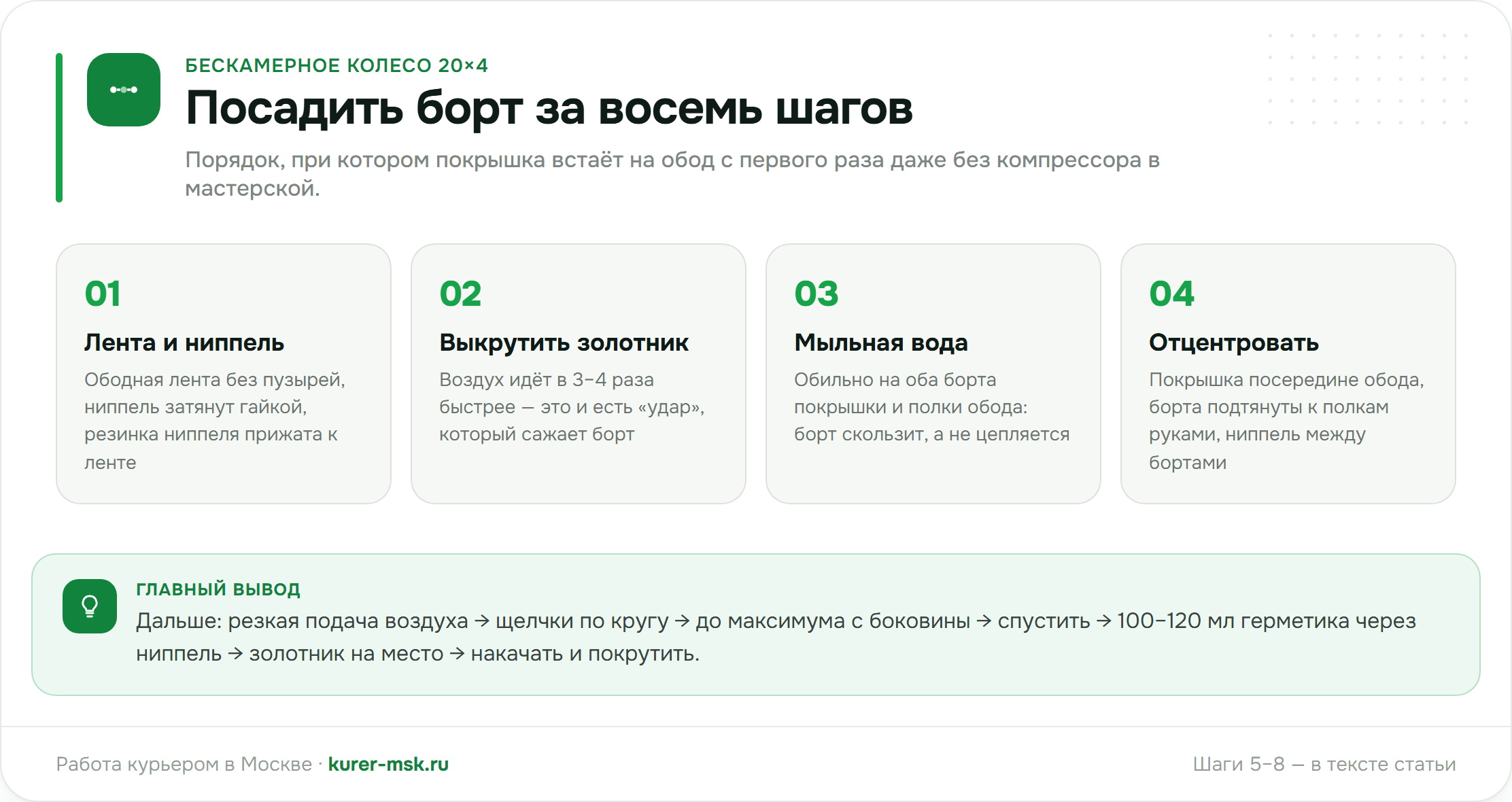Click the label 'ГЛАВНЫЙ ВЫВОД'
The height and width of the screenshot is (802, 1512).
coord(218,589)
